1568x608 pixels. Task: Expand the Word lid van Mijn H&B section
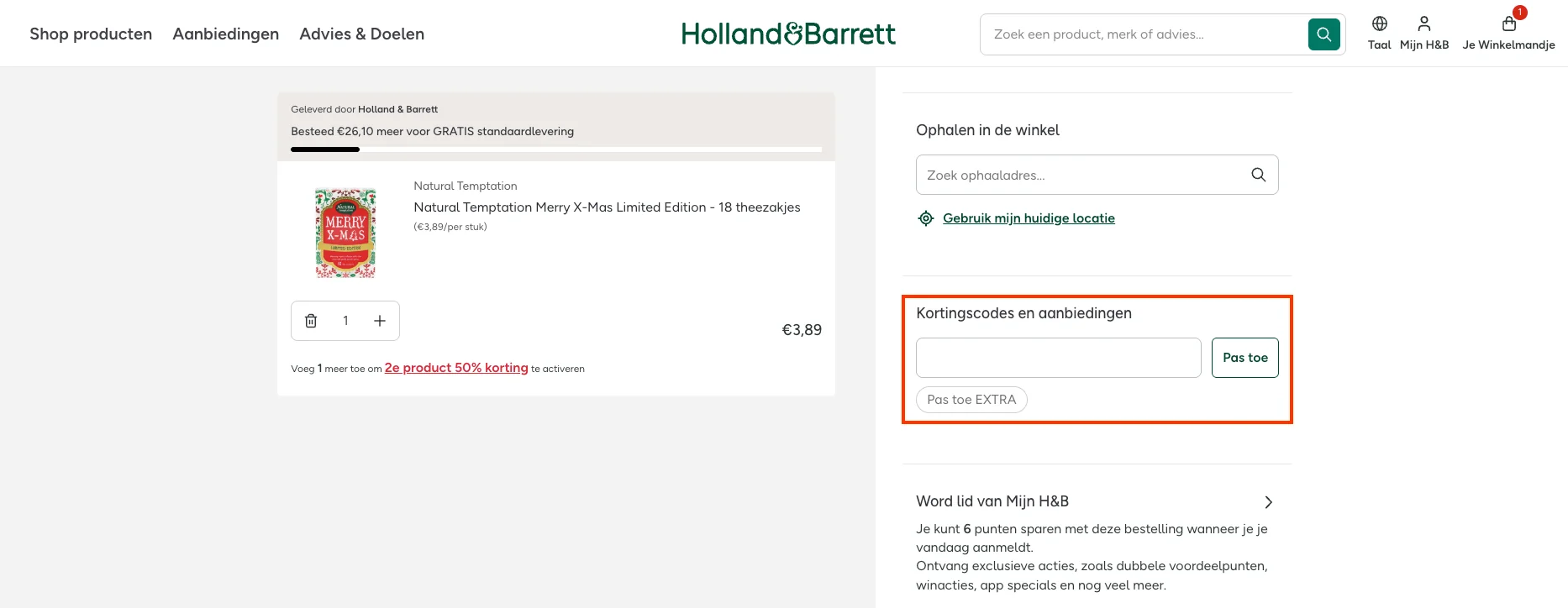point(1269,501)
